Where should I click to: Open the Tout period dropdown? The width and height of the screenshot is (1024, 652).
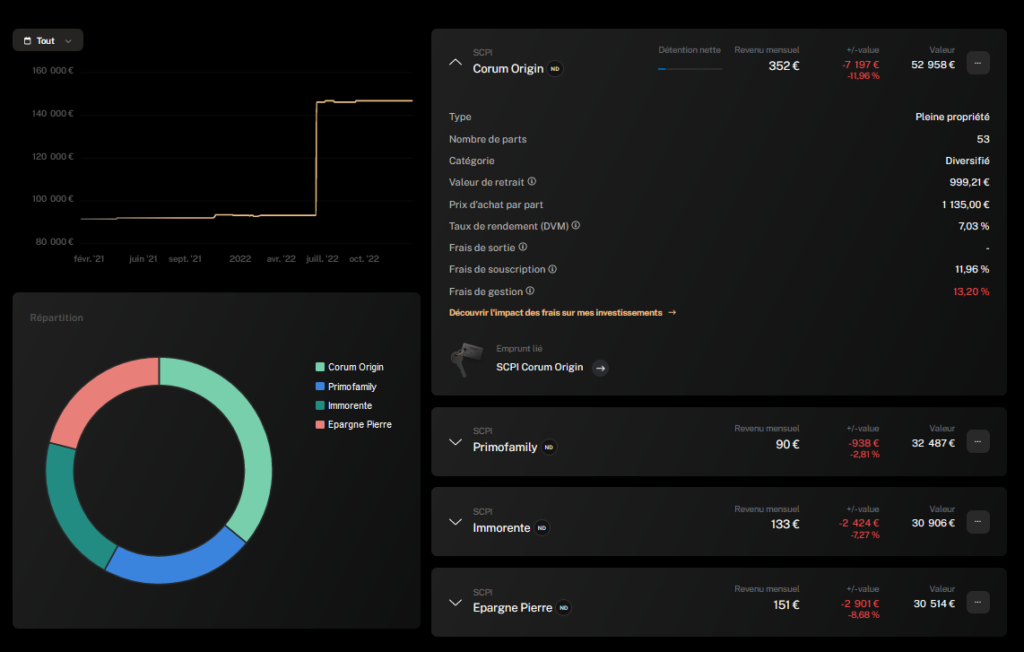48,41
